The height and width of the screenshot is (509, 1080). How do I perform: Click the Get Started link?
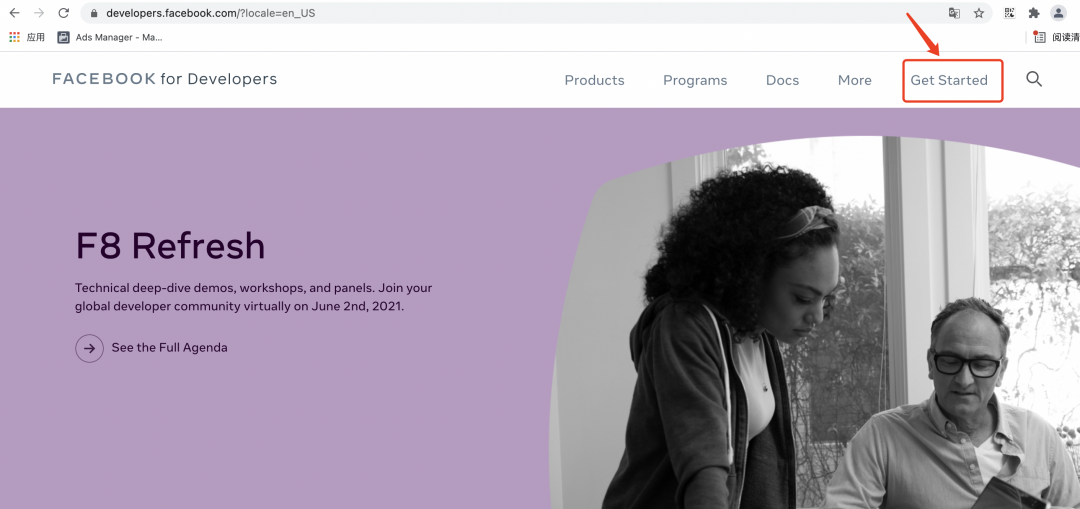(949, 81)
